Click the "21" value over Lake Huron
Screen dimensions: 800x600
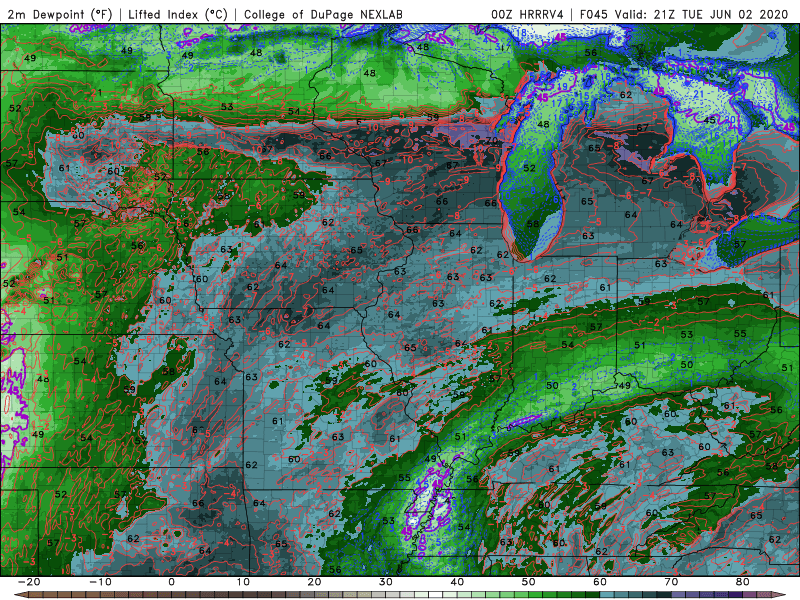tap(698, 94)
